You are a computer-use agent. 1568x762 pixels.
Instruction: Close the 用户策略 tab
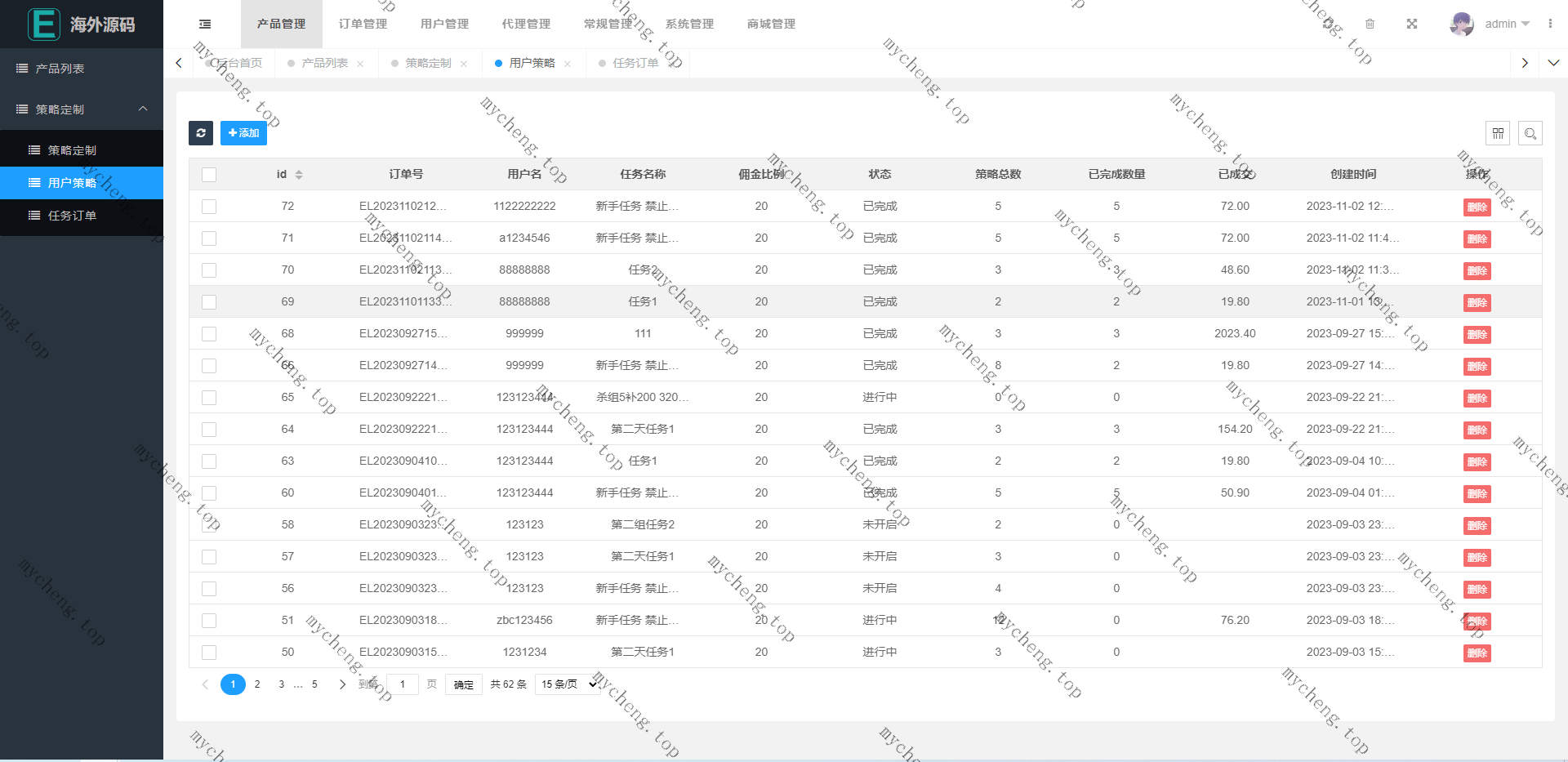coord(568,64)
